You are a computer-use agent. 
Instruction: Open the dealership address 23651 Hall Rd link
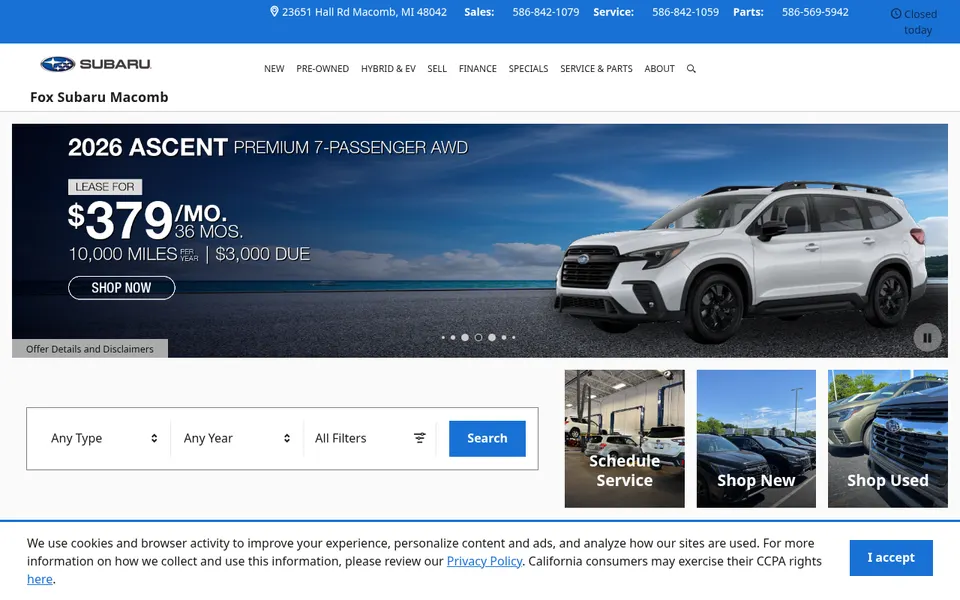coord(359,12)
